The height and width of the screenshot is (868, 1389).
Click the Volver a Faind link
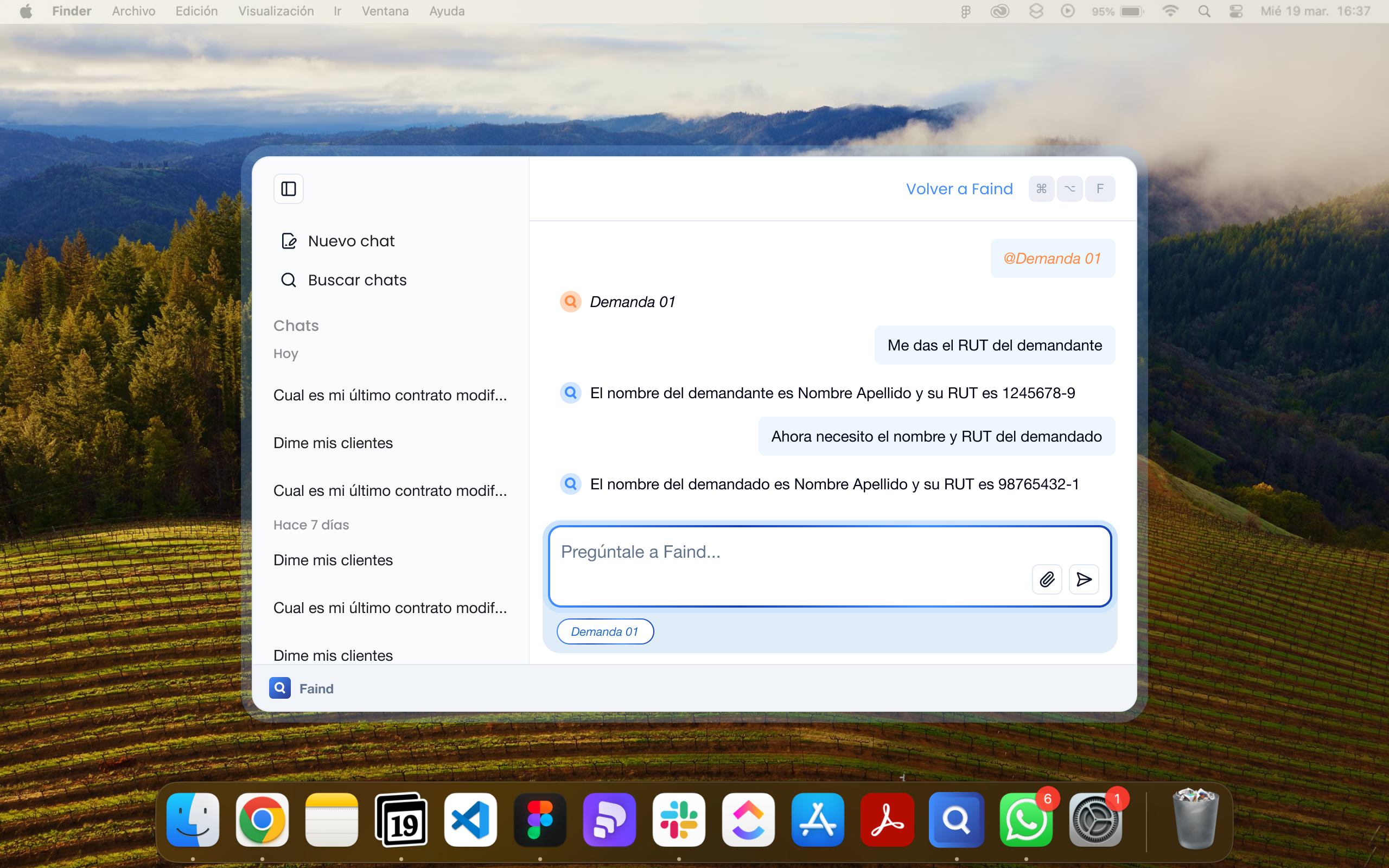959,189
